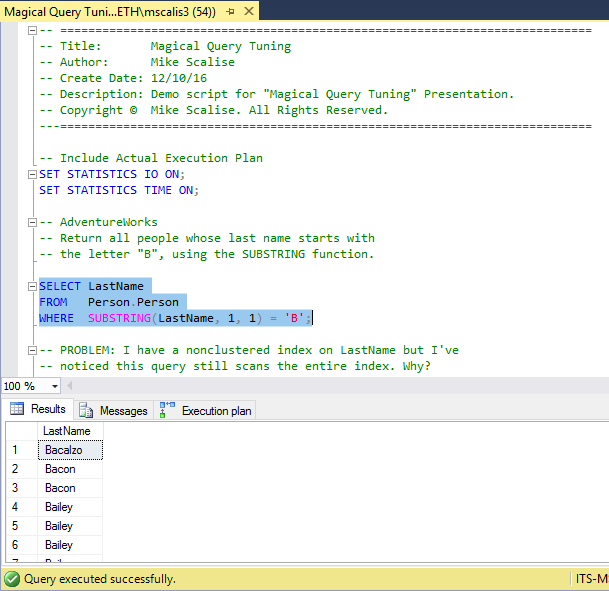Click the Description comment line
Viewport: 609px width, 591px height.
pyautogui.click(x=277, y=94)
